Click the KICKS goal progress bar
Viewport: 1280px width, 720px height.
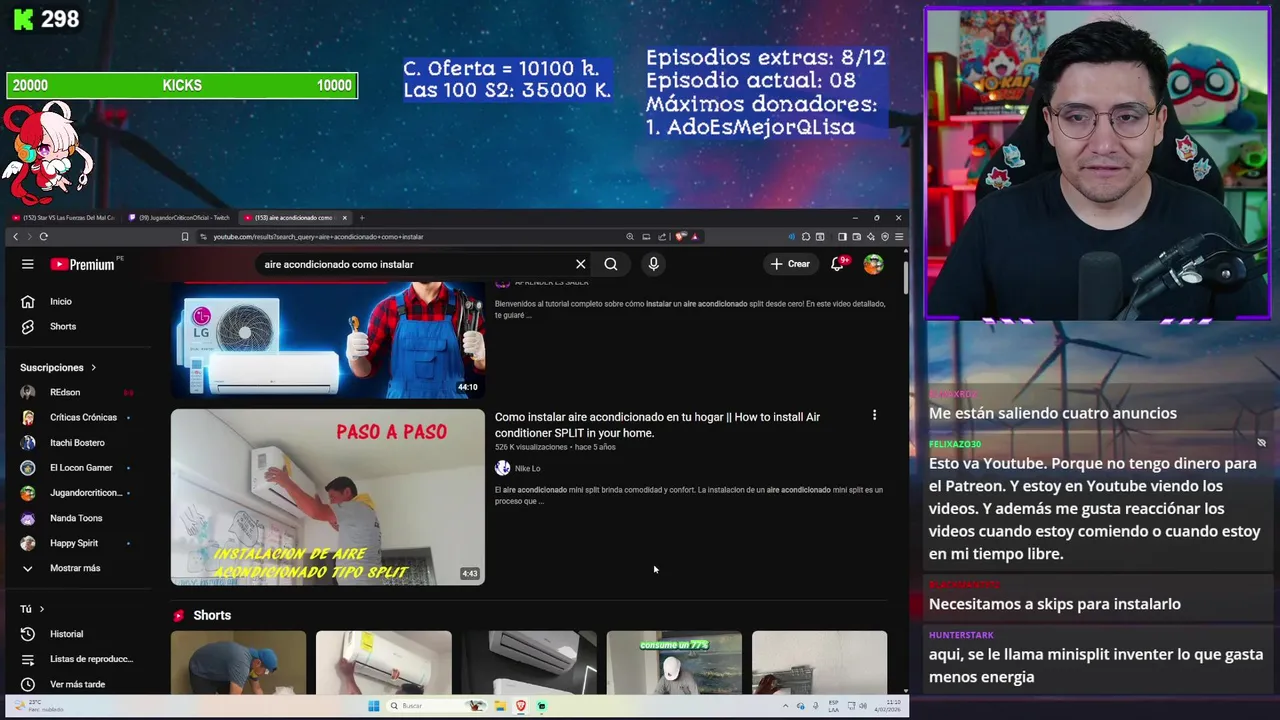click(x=181, y=85)
